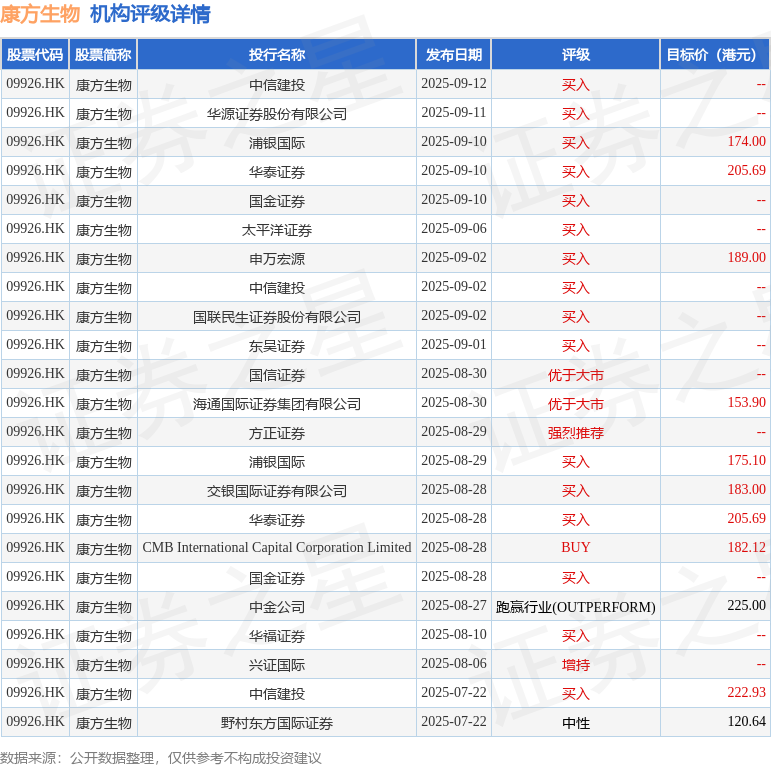Viewport: 771px width, 767px height.
Task: Click 买入 rating in 申万宏源 row
Action: pyautogui.click(x=575, y=259)
